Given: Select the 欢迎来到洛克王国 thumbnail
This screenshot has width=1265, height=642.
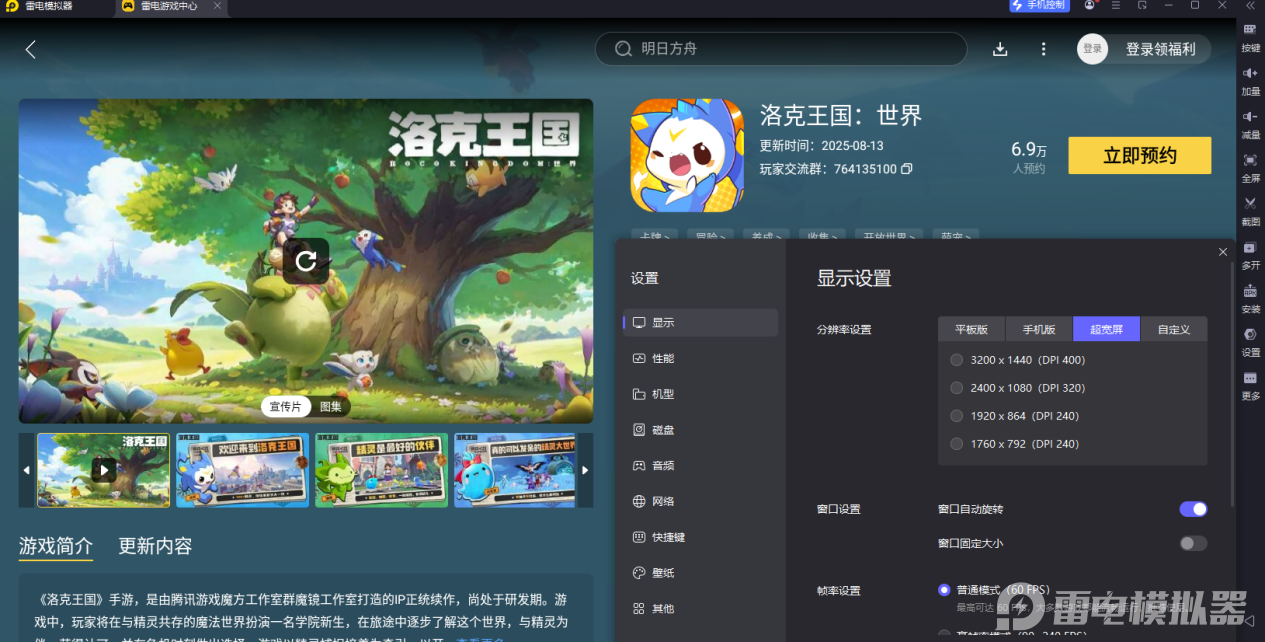Looking at the screenshot, I should pyautogui.click(x=242, y=470).
